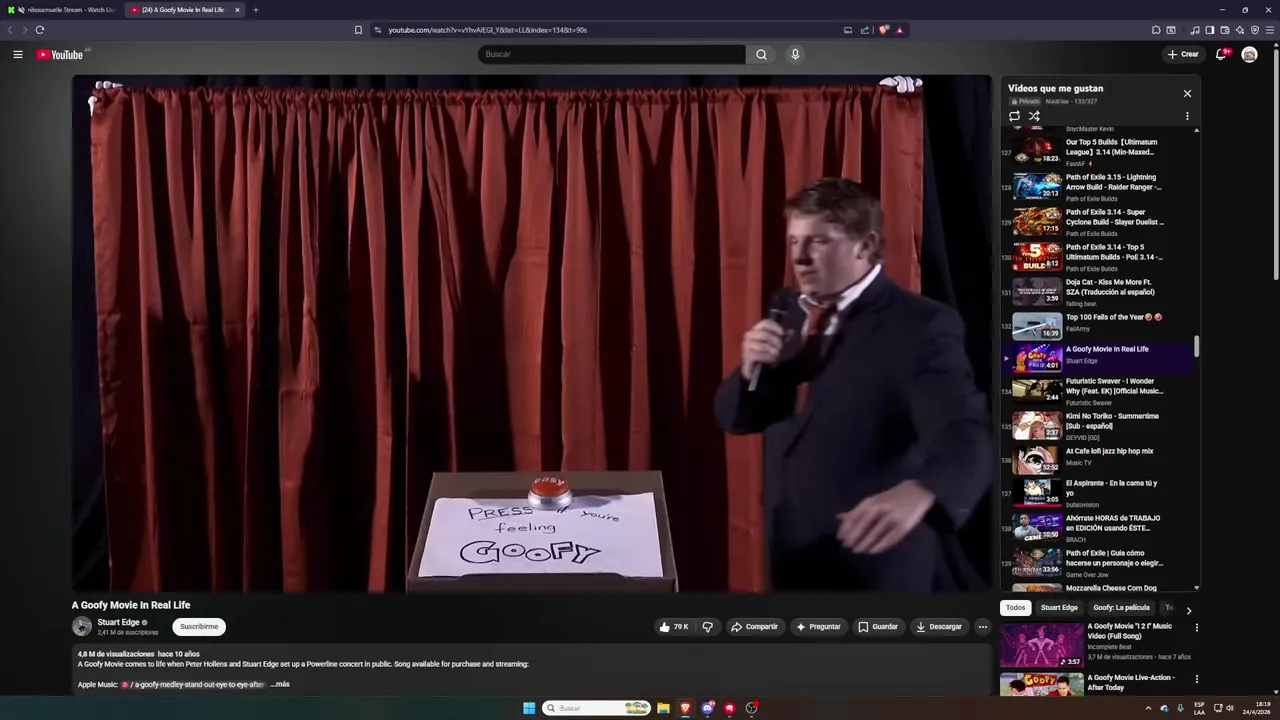Screen dimensions: 1280x720
Task: Close the Videos que me gustan playlist panel
Action: [1187, 93]
